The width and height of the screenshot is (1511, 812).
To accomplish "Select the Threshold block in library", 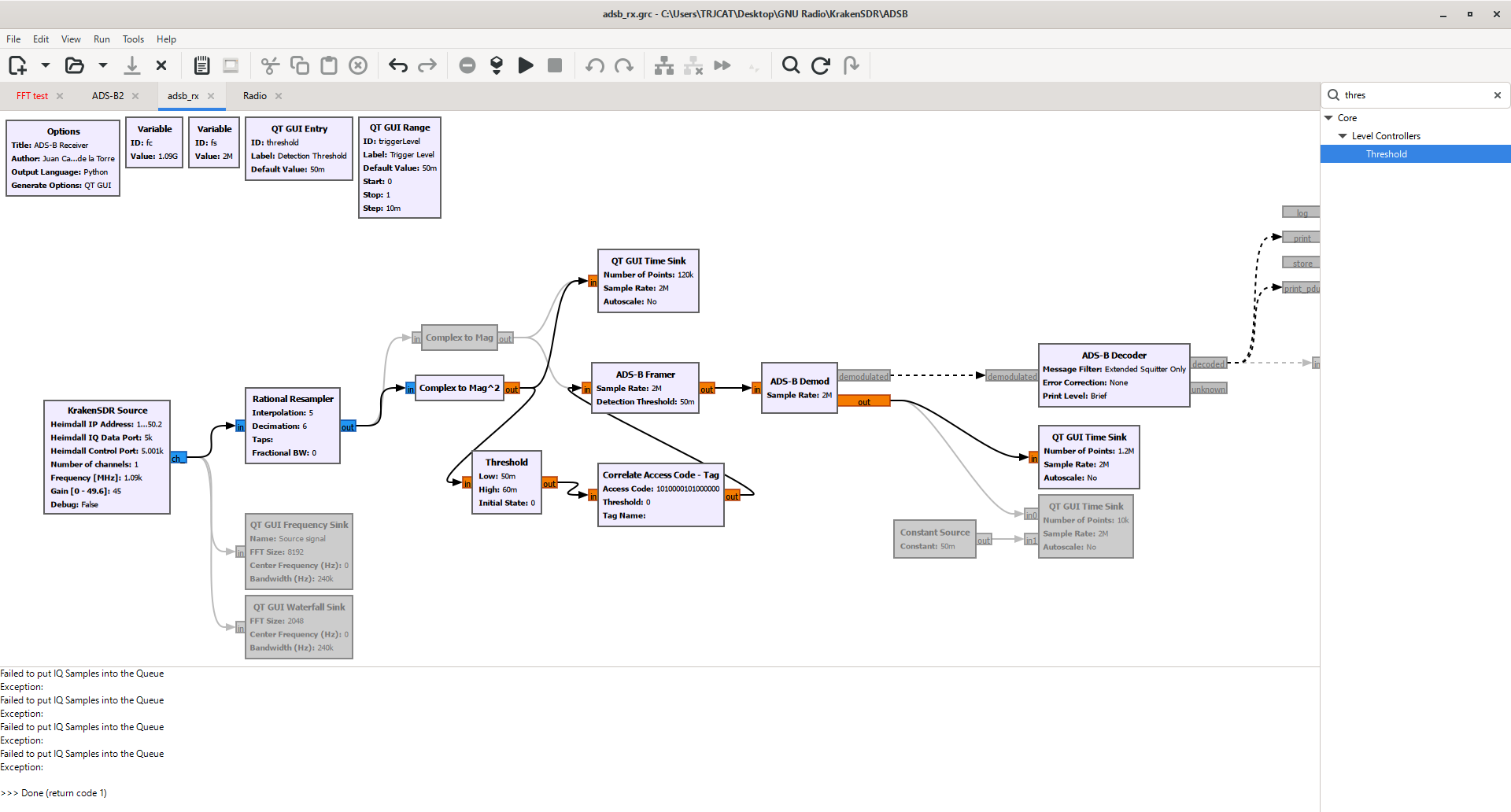I will point(1386,154).
